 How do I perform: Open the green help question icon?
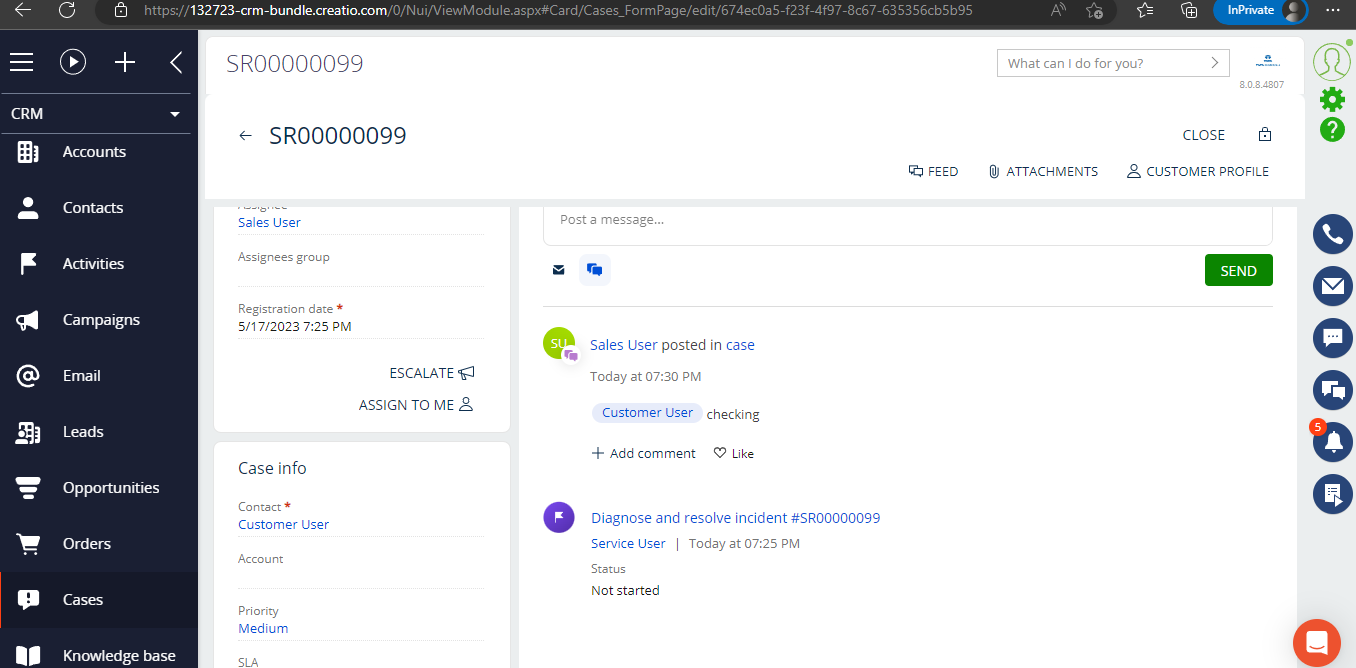coord(1332,129)
